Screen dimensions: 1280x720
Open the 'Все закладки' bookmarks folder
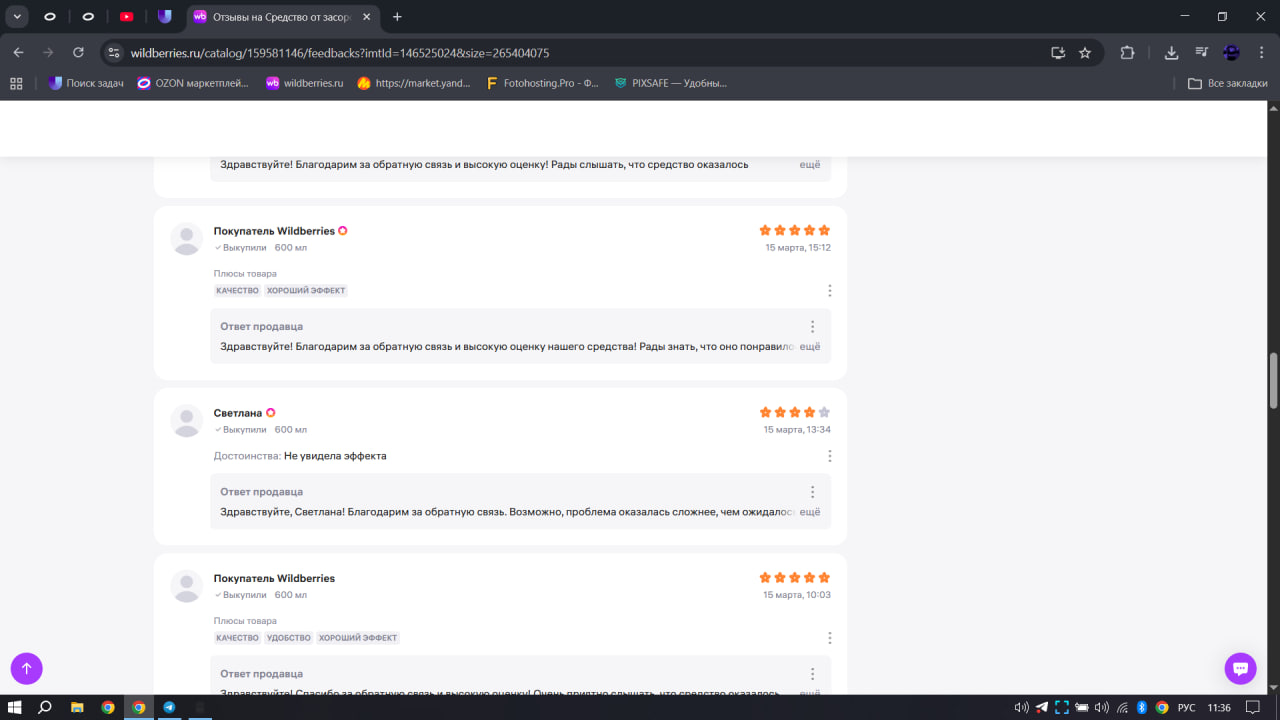point(1227,83)
